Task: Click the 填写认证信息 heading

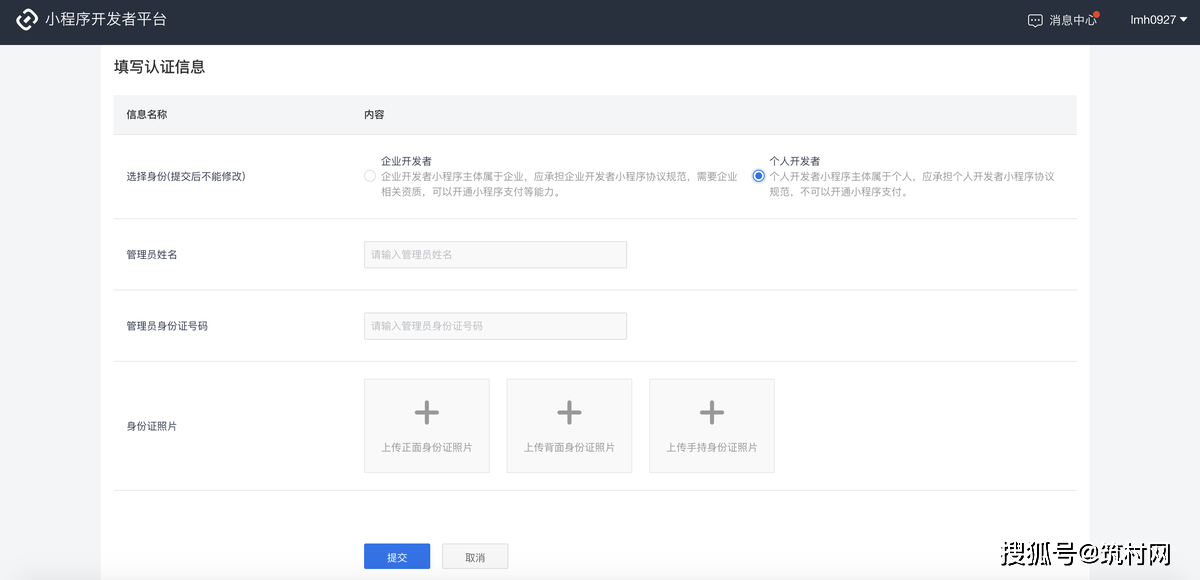Action: (x=160, y=67)
